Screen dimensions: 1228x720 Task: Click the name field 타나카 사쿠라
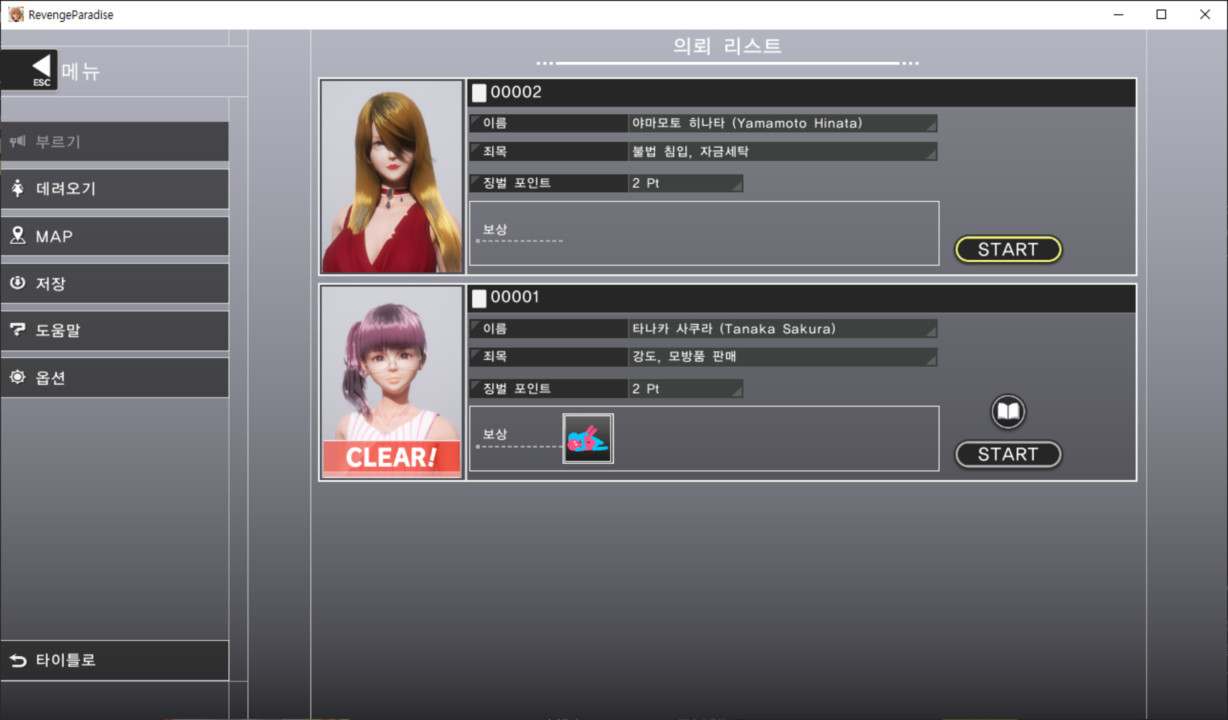click(x=783, y=328)
